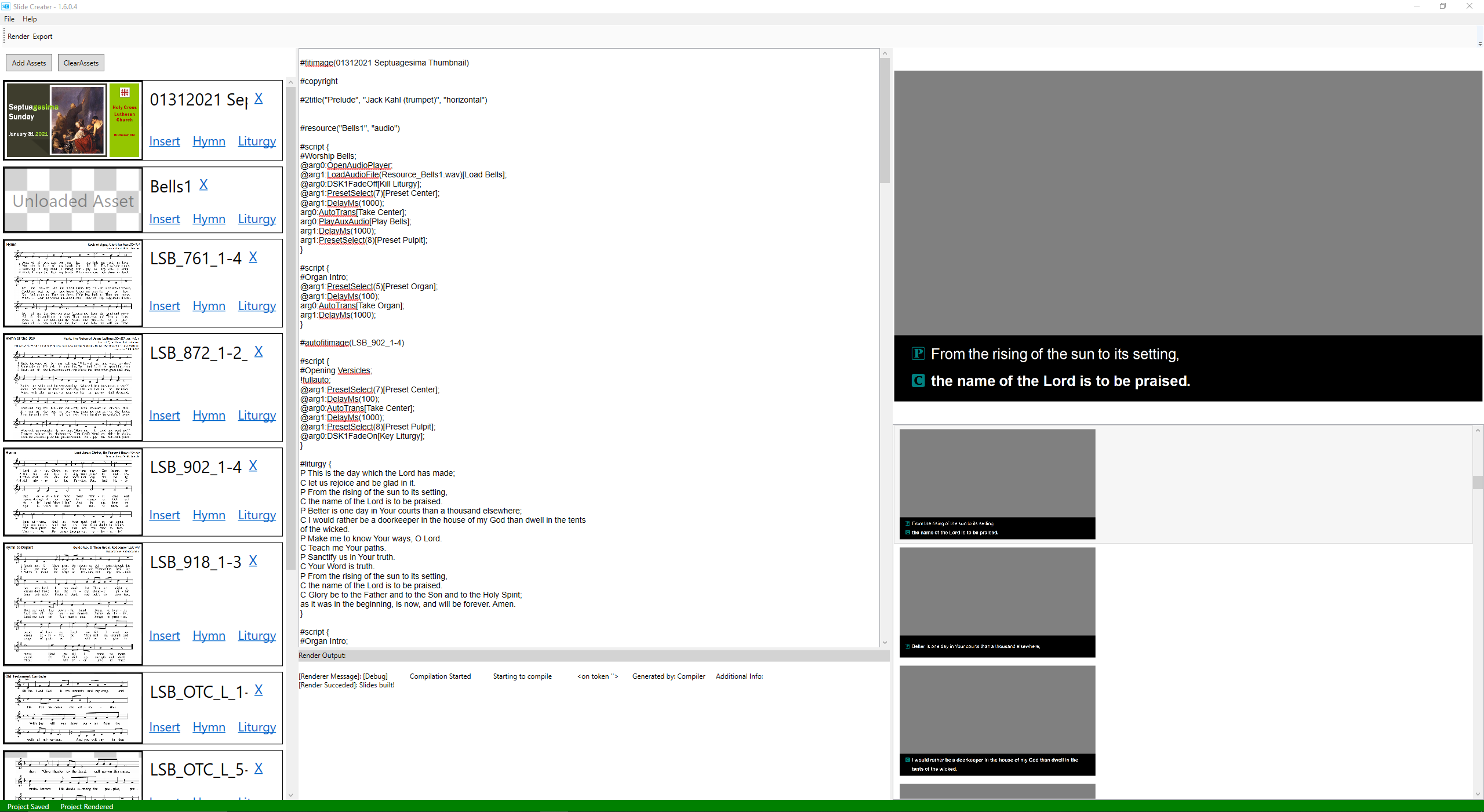1484x812 pixels.
Task: Select the LSB_918_1-3 sheet music thumbnail
Action: [x=73, y=604]
